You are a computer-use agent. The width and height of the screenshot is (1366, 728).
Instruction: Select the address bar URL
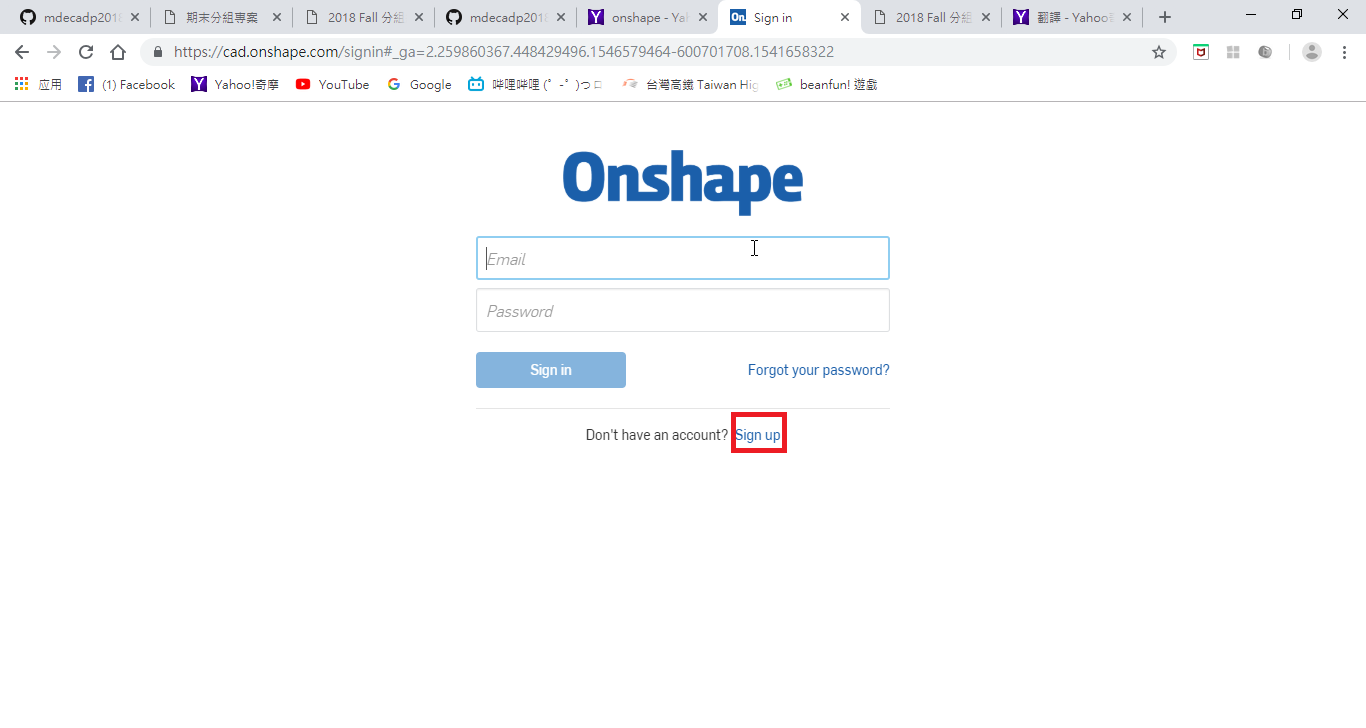(504, 52)
